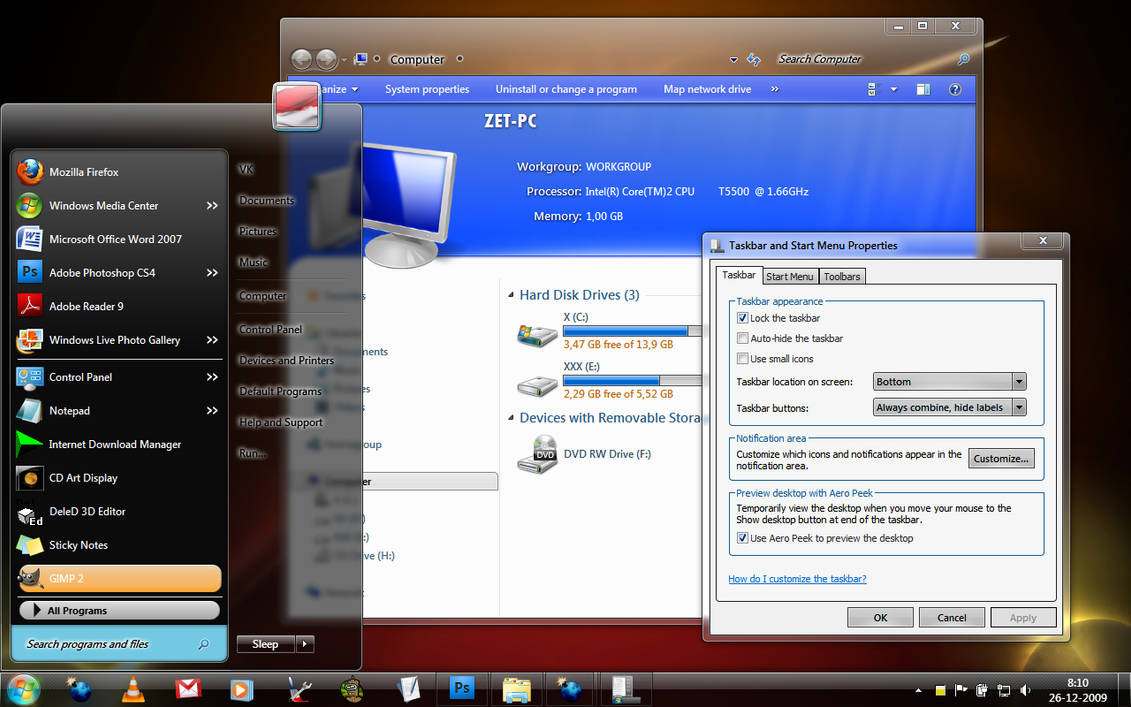
Task: Open Devices and Printers in Start menu
Action: pyautogui.click(x=286, y=361)
